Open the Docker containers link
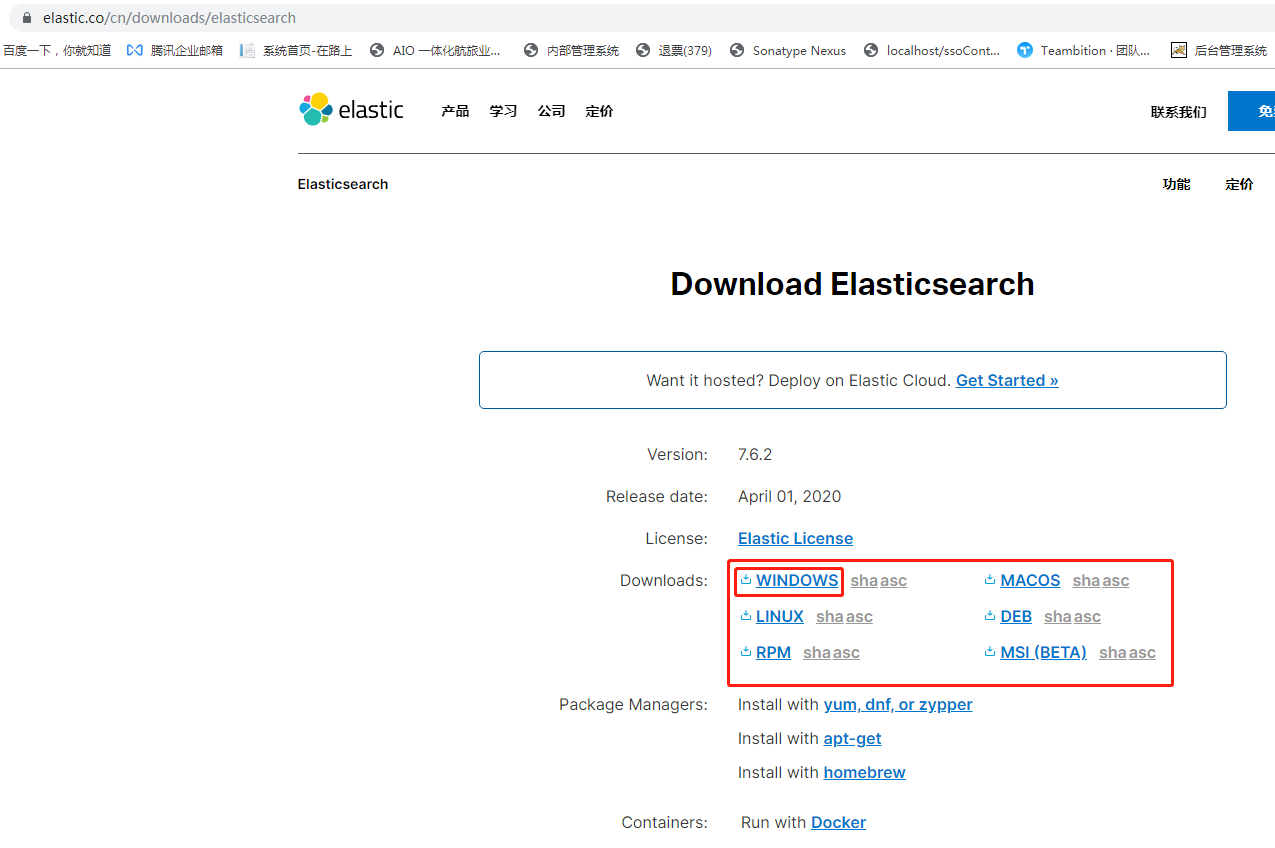Screen dimensions: 1275x848 (x=838, y=822)
